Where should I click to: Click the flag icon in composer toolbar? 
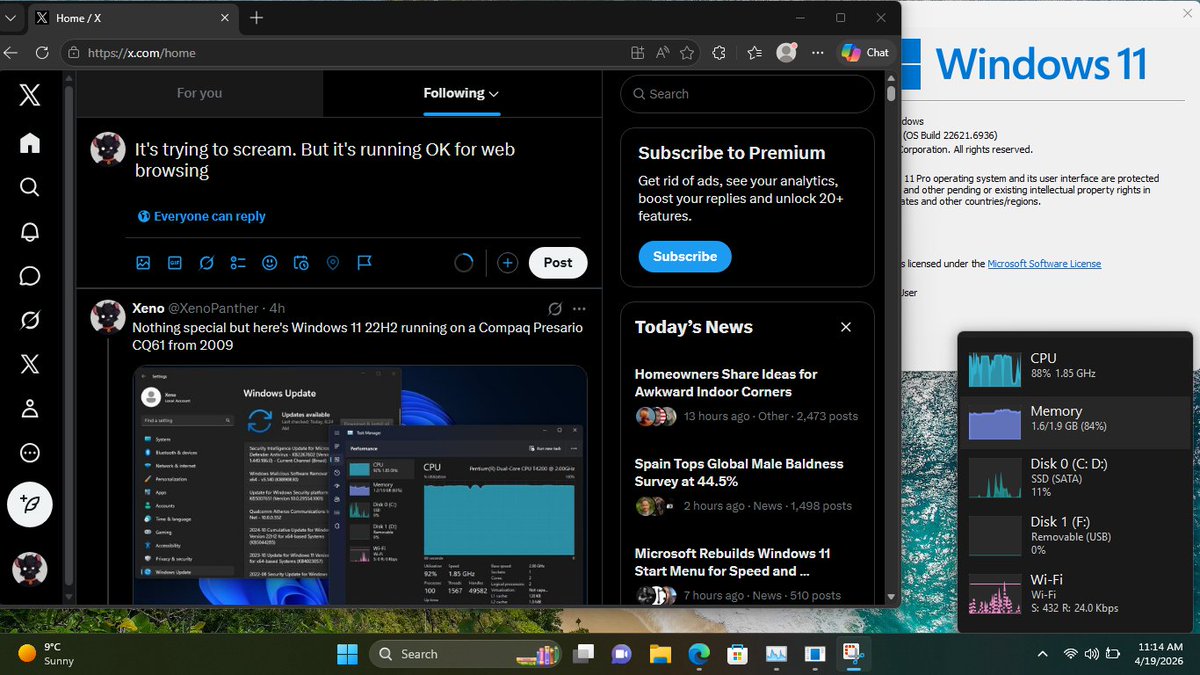[365, 263]
